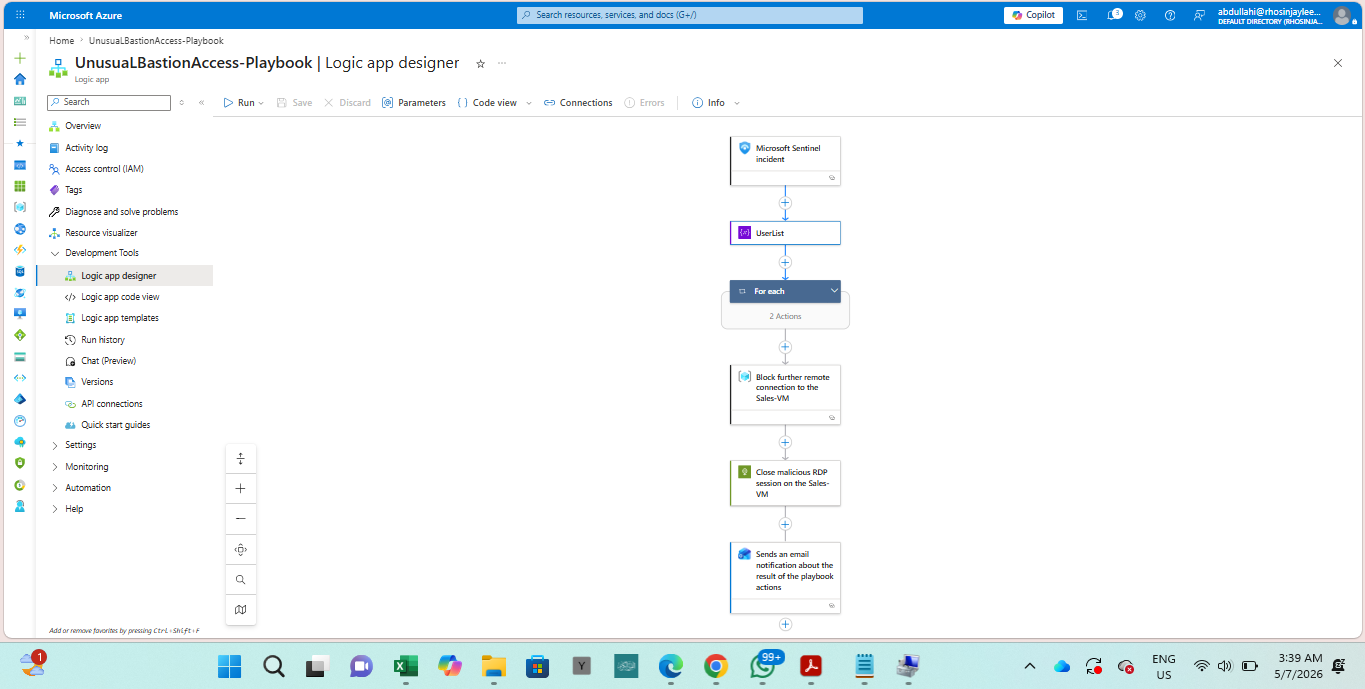This screenshot has width=1365, height=689.
Task: Click UnusuaLBastionAccess-Playbook breadcrumb link
Action: coord(156,41)
